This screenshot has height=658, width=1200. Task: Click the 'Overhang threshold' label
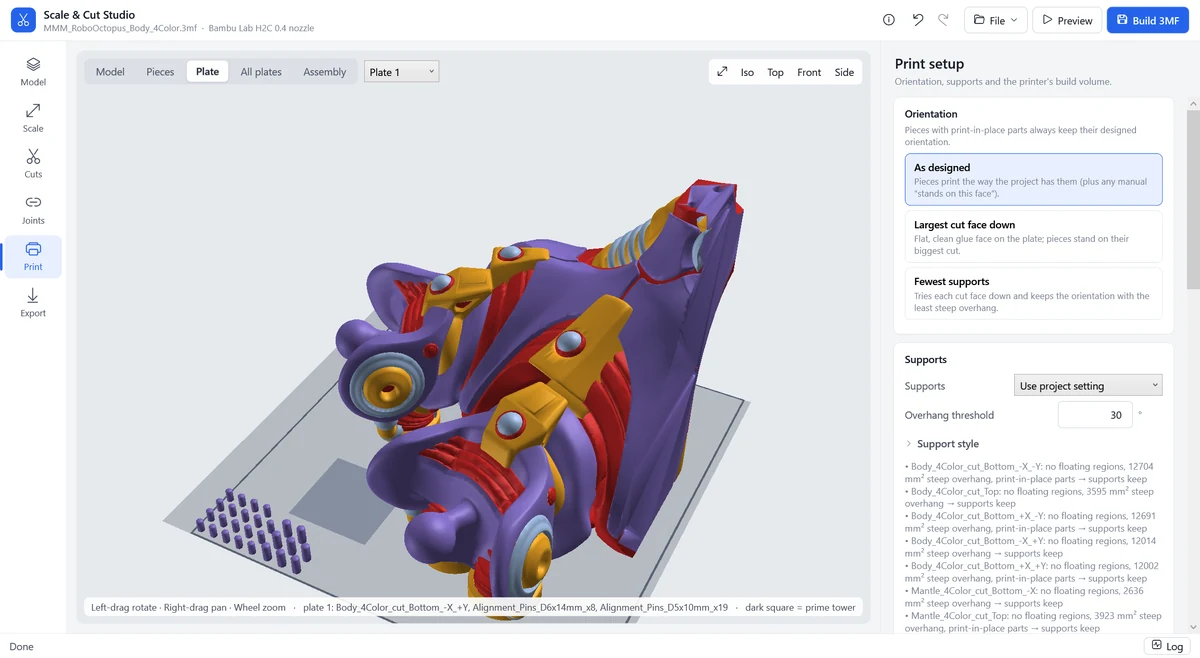(949, 415)
